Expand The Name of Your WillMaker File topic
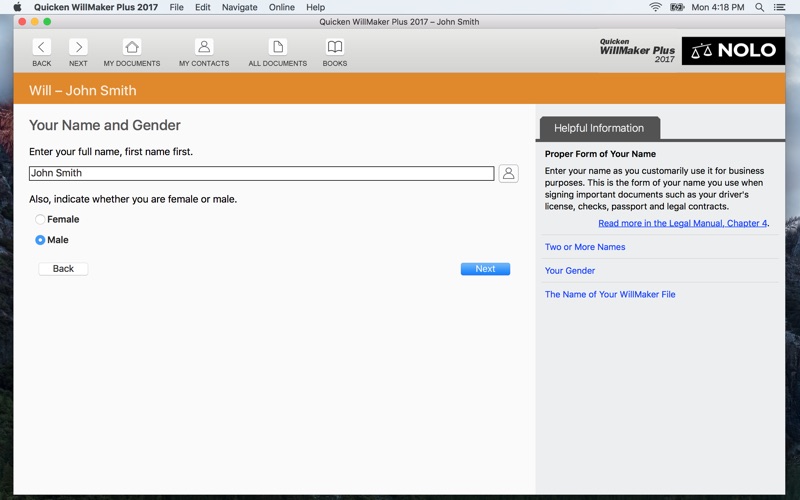 point(610,294)
